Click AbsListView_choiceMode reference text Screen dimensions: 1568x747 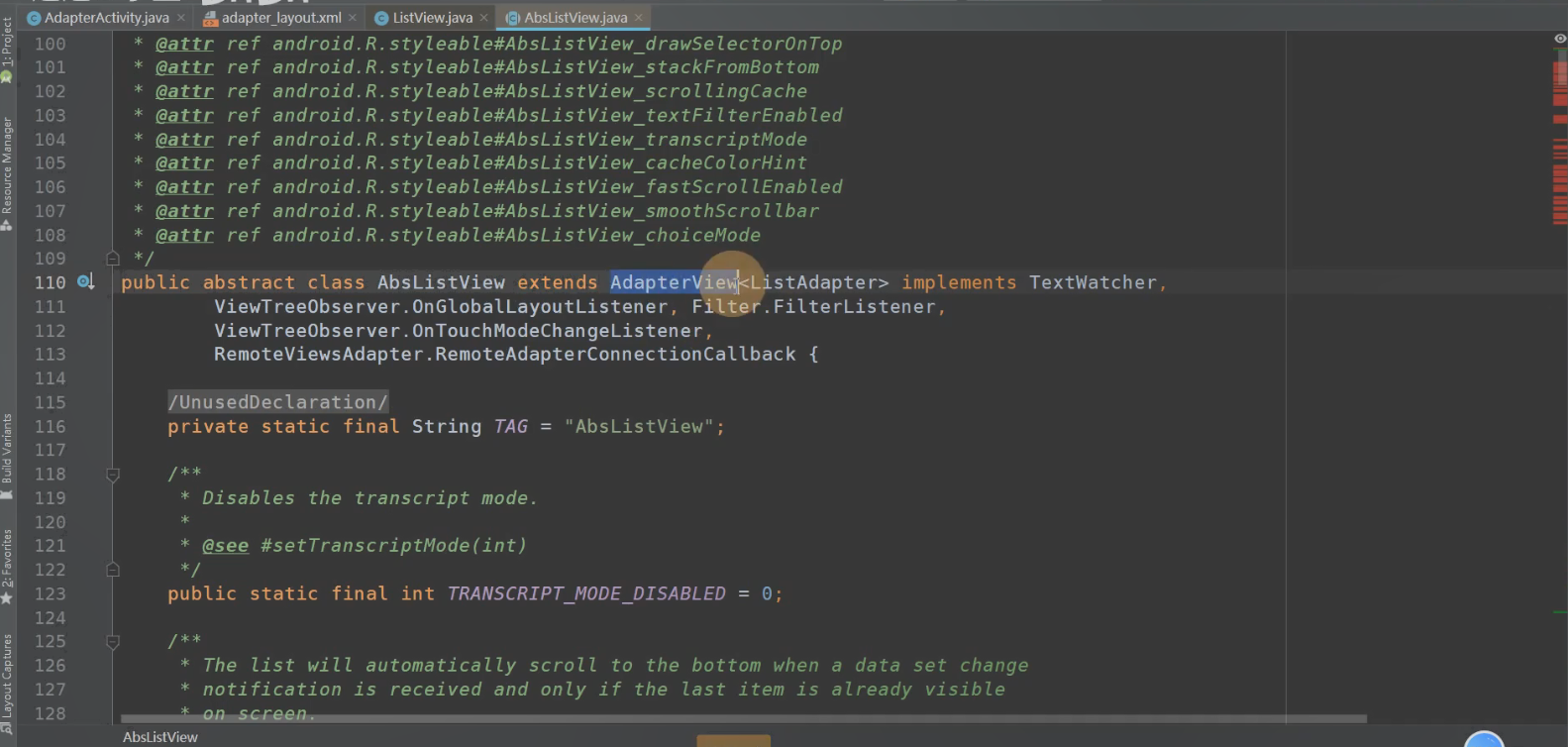coord(633,235)
